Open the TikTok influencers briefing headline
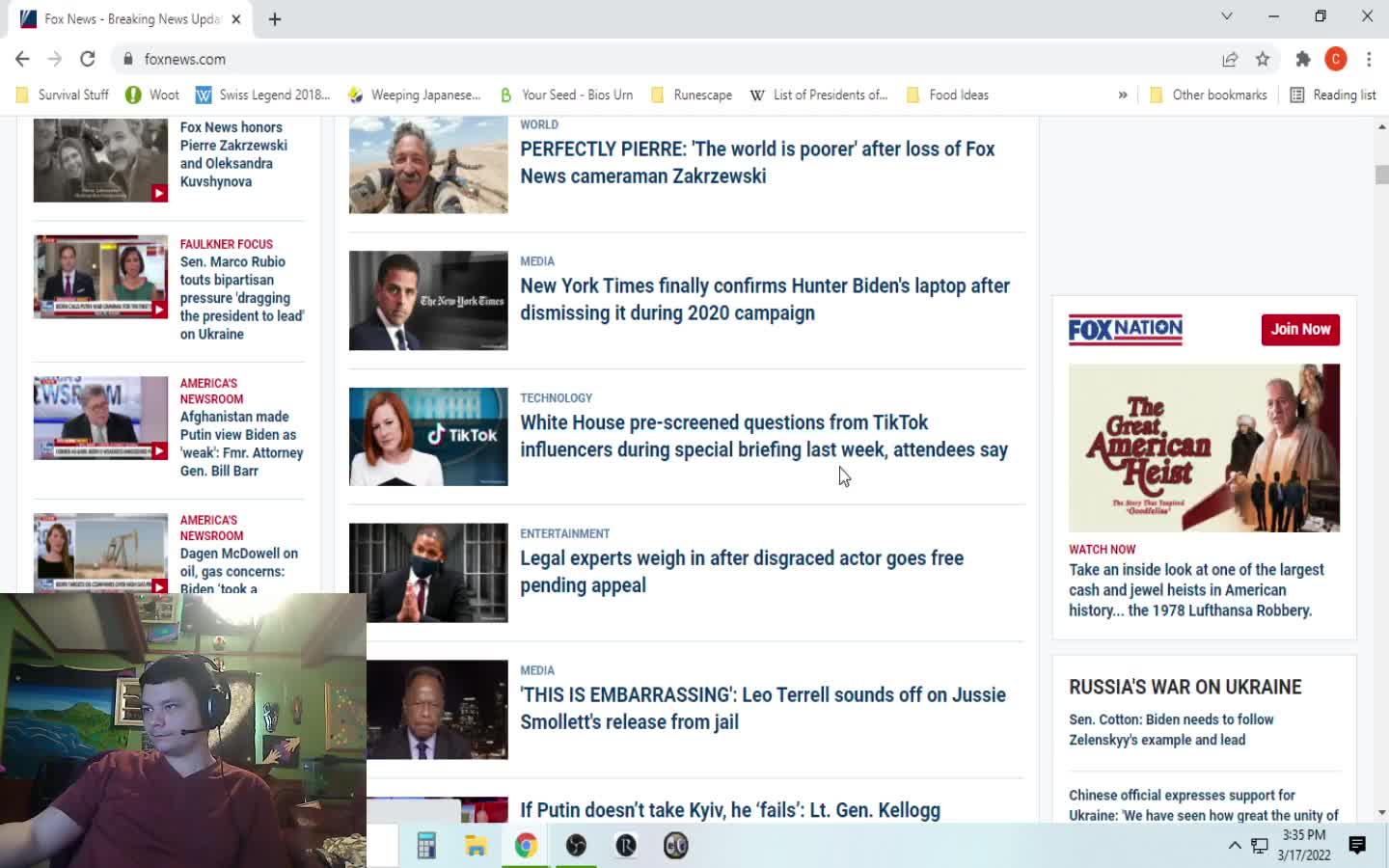 coord(764,436)
